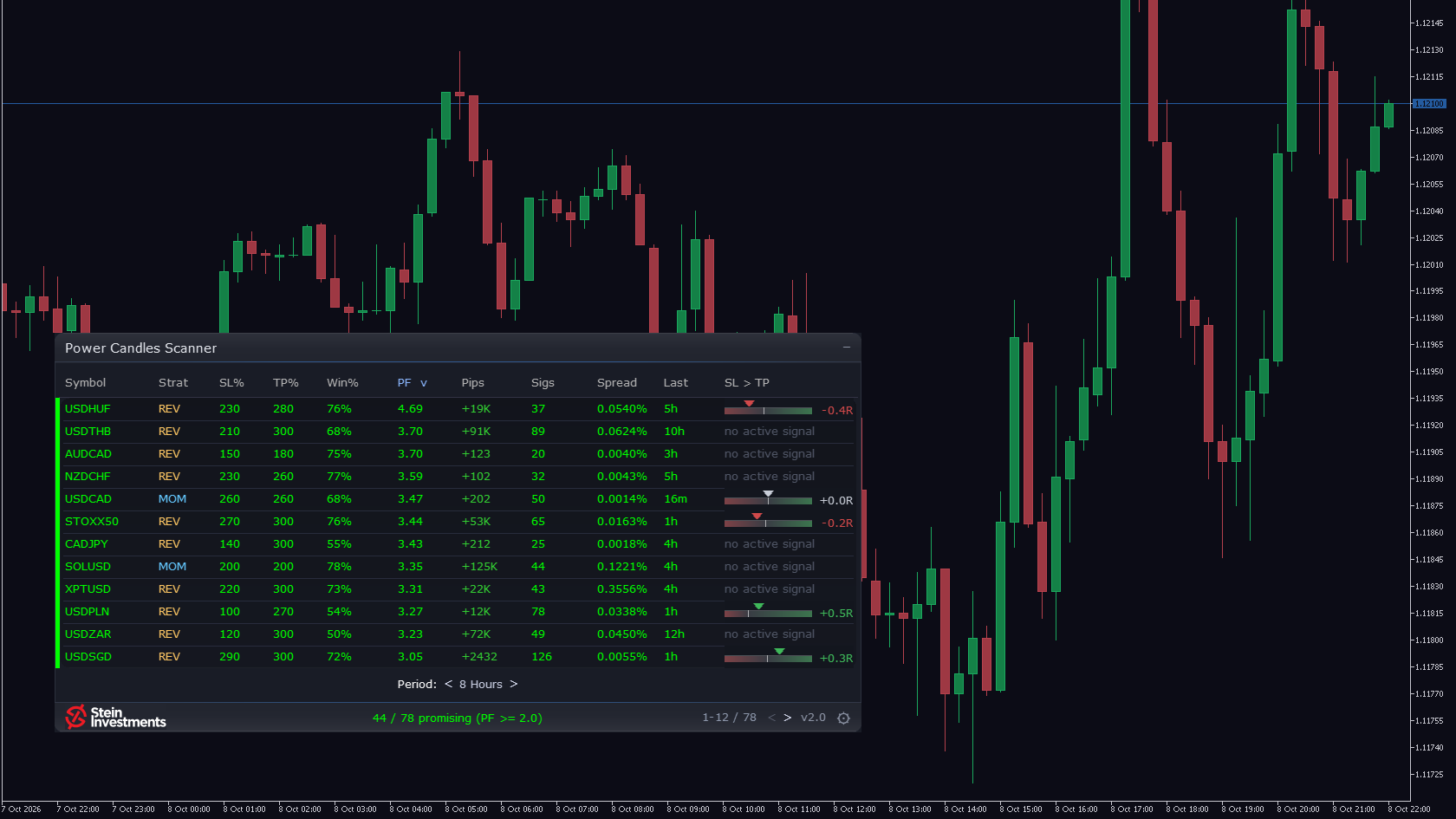Click the +0.5R value for USDPLN

836,613
